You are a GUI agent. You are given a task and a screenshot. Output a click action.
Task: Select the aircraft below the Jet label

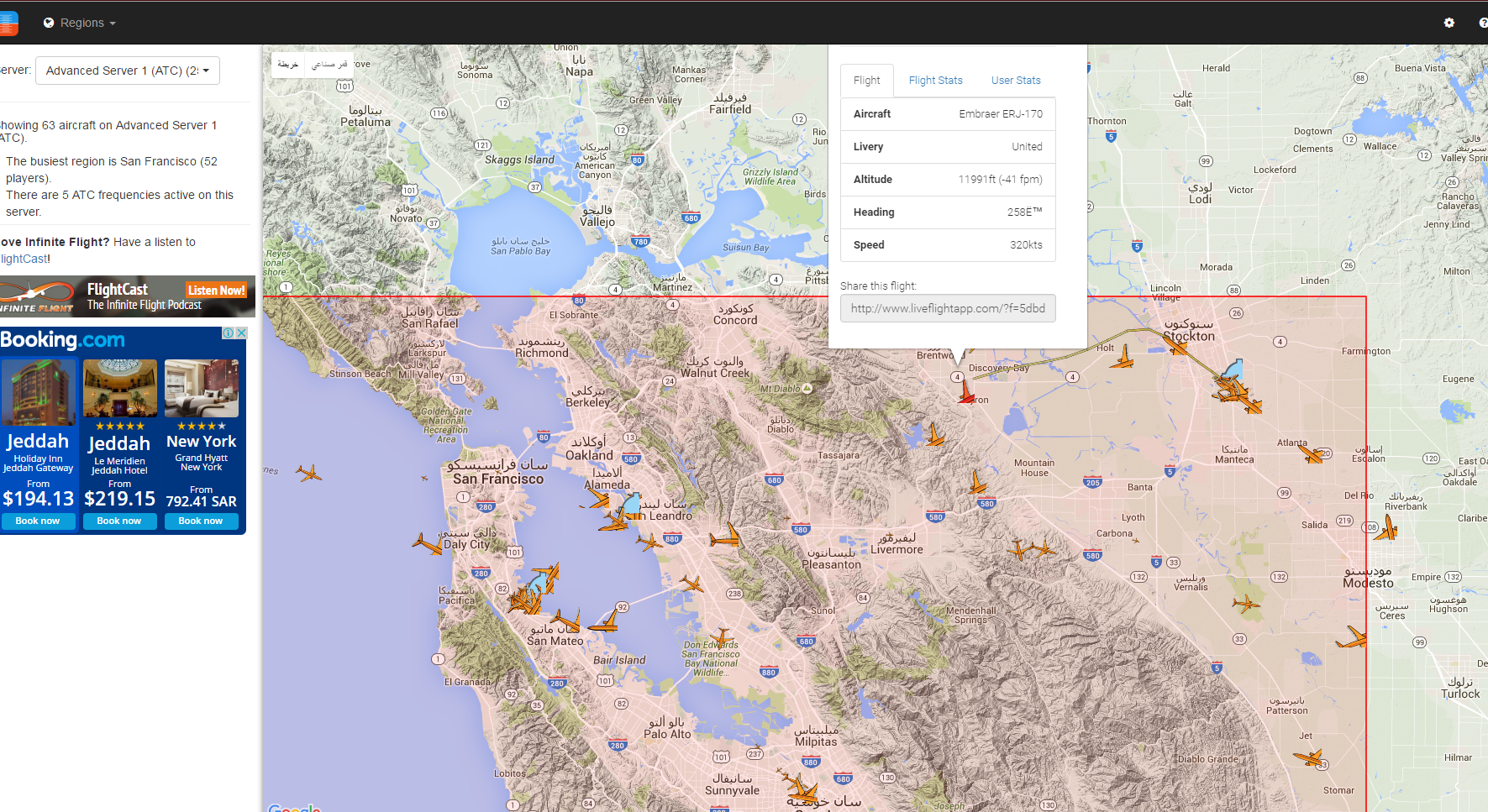(1309, 758)
